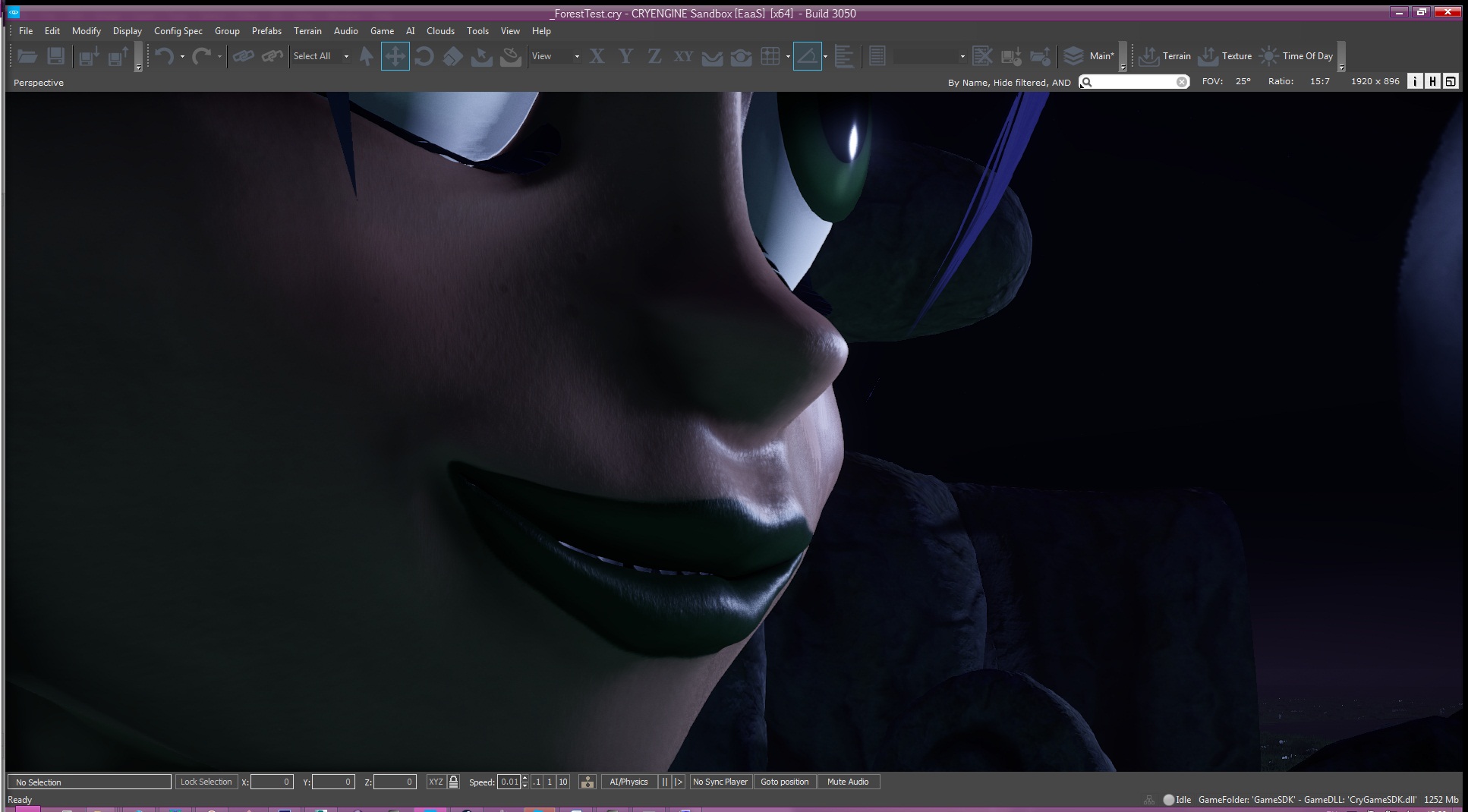Screen dimensions: 1468x812
Task: Open the Terrain editor tool
Action: point(1165,56)
